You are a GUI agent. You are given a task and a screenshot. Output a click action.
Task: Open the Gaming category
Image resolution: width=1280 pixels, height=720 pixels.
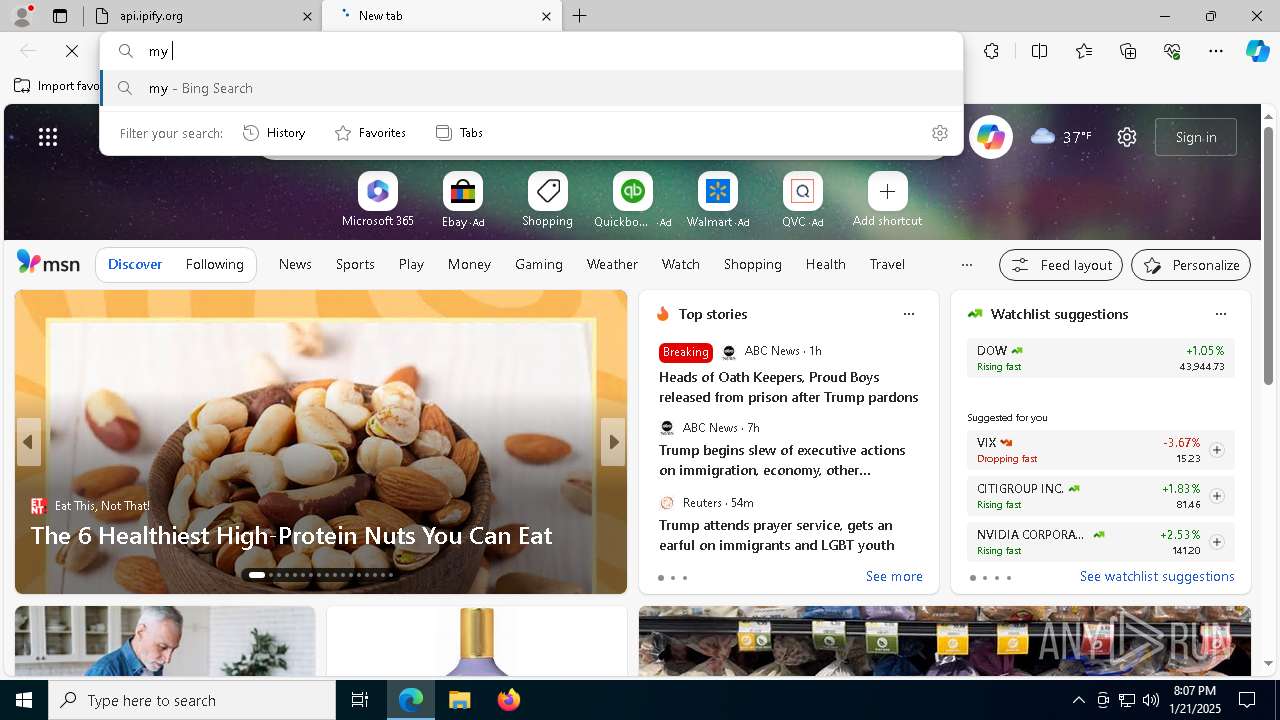coord(539,264)
